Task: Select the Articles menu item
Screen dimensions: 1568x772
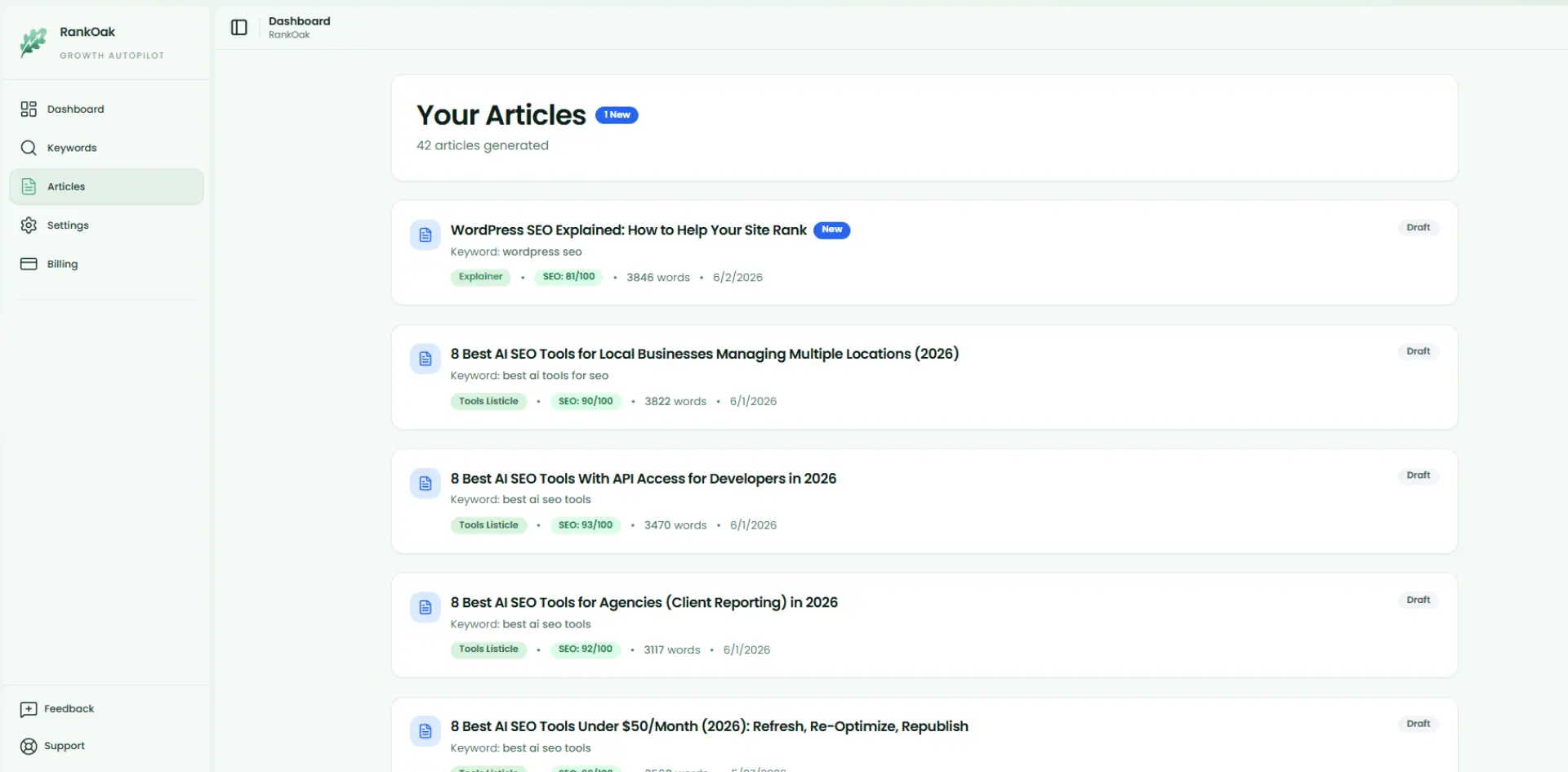Action: (106, 186)
